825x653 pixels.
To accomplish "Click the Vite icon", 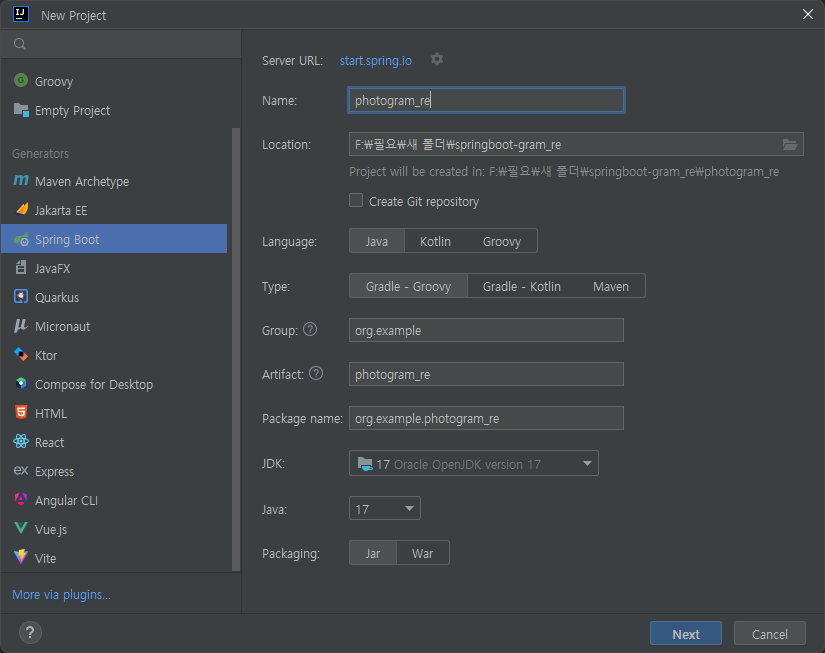I will (21, 557).
